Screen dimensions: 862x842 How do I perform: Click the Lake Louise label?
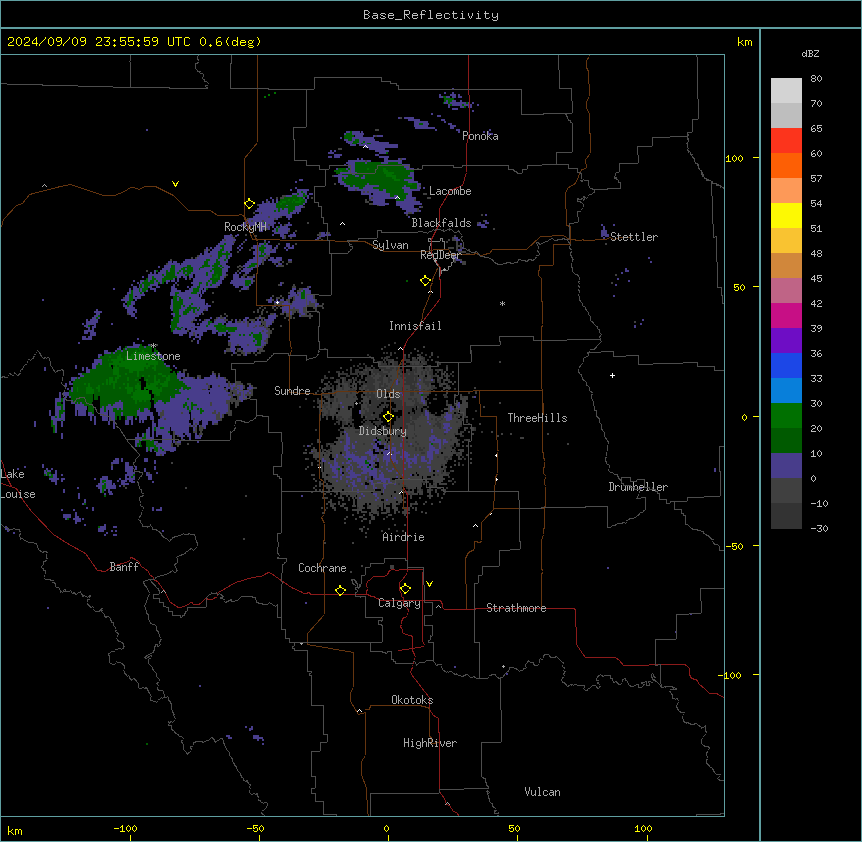tap(18, 484)
